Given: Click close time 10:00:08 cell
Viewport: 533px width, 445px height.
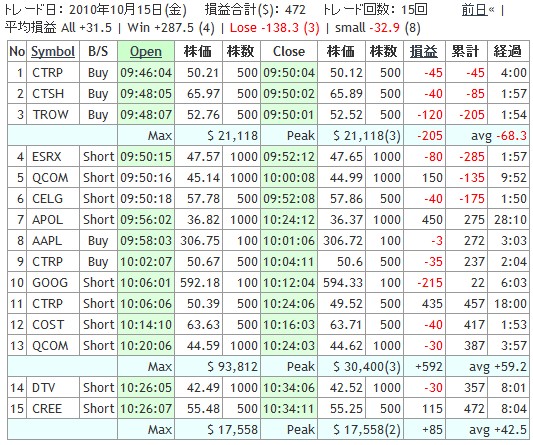Looking at the screenshot, I should click(x=289, y=178).
